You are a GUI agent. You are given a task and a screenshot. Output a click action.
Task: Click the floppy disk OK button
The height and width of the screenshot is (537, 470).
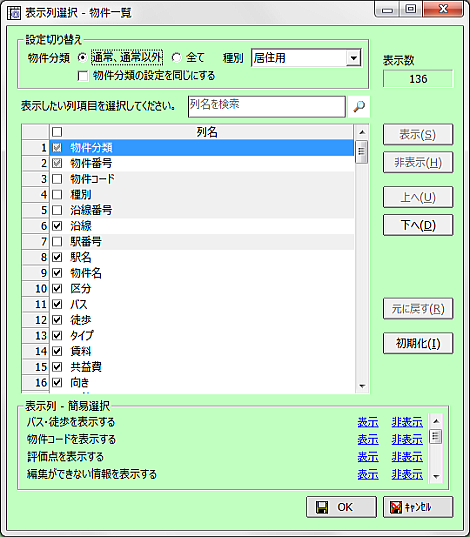341,507
